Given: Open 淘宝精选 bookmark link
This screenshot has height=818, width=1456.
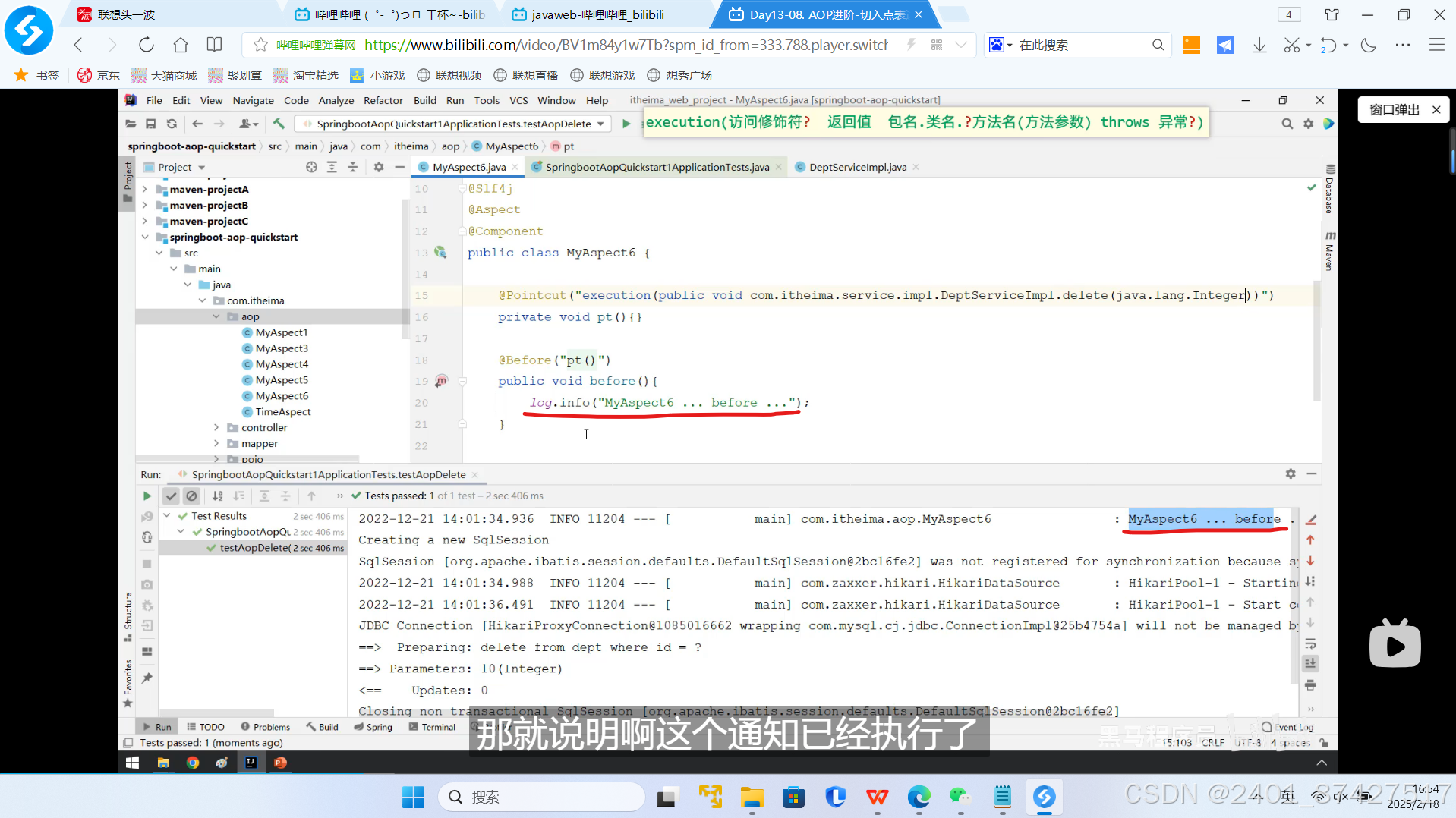Looking at the screenshot, I should [x=306, y=75].
